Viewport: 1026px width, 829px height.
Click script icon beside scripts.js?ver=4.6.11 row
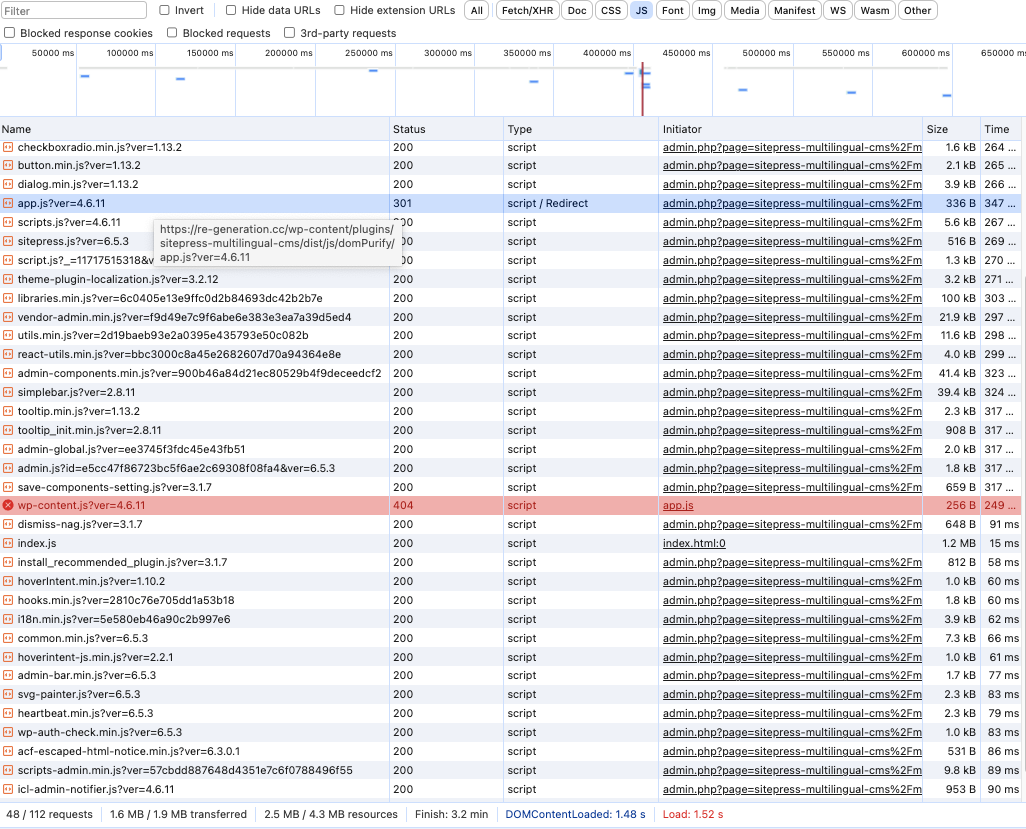point(8,222)
